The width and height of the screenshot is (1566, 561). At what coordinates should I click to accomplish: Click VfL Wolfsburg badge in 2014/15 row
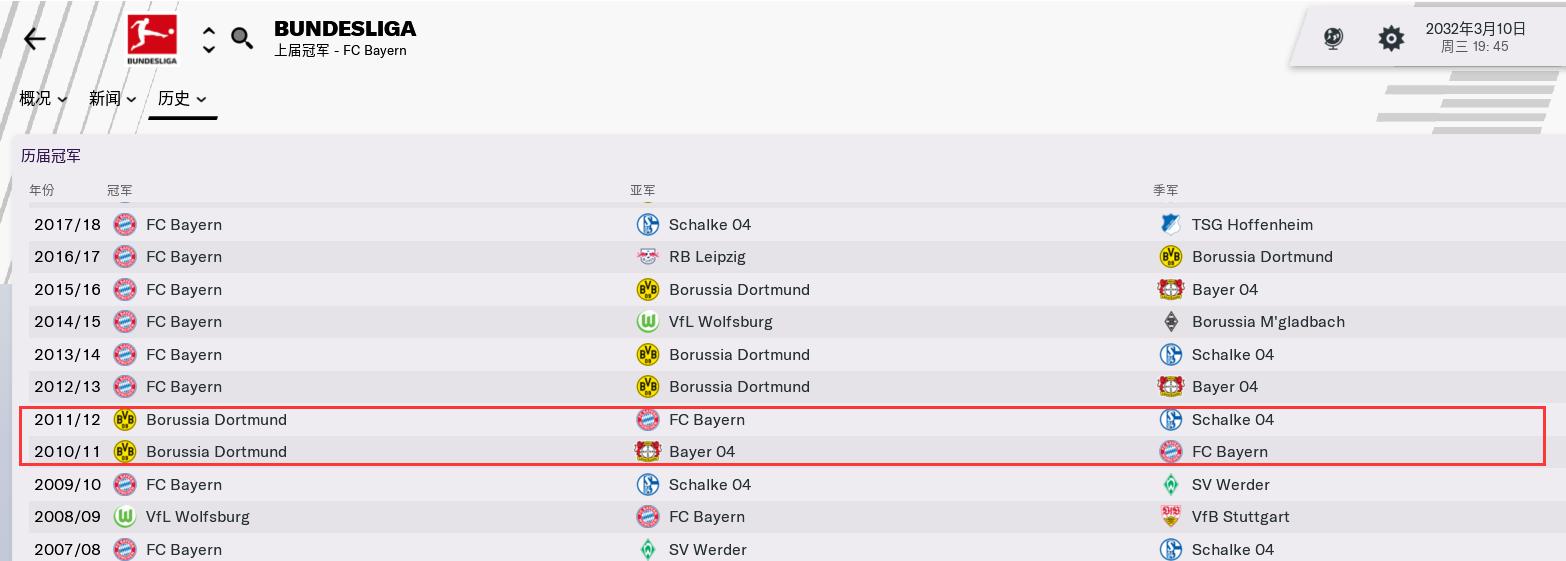(648, 322)
